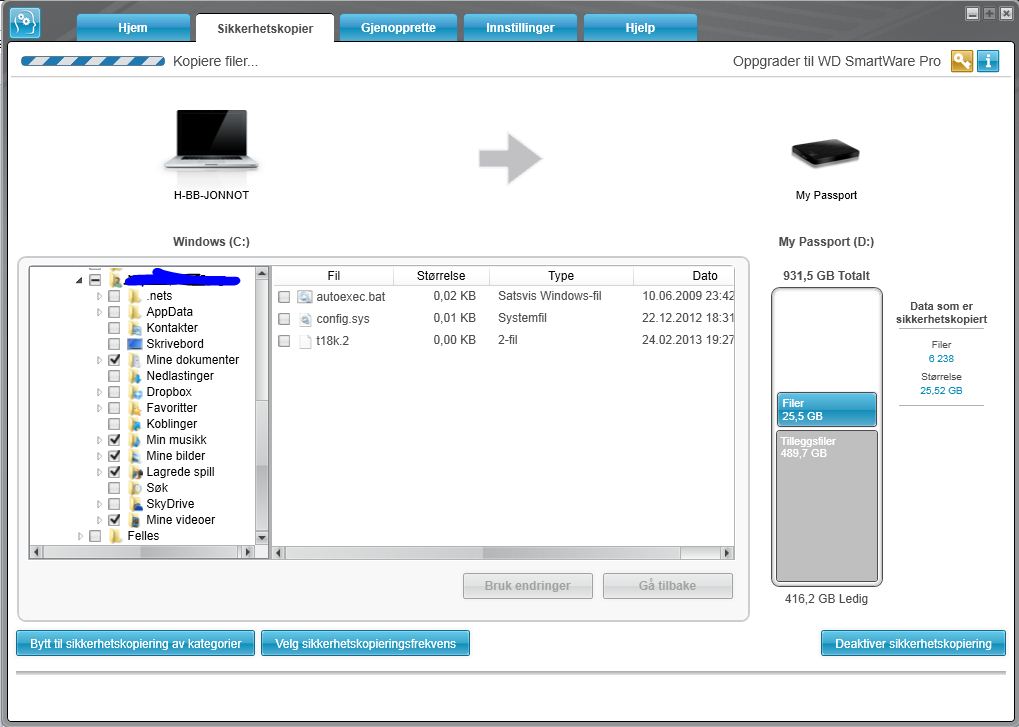Open the Hjem tab
The height and width of the screenshot is (727, 1019).
pos(133,28)
